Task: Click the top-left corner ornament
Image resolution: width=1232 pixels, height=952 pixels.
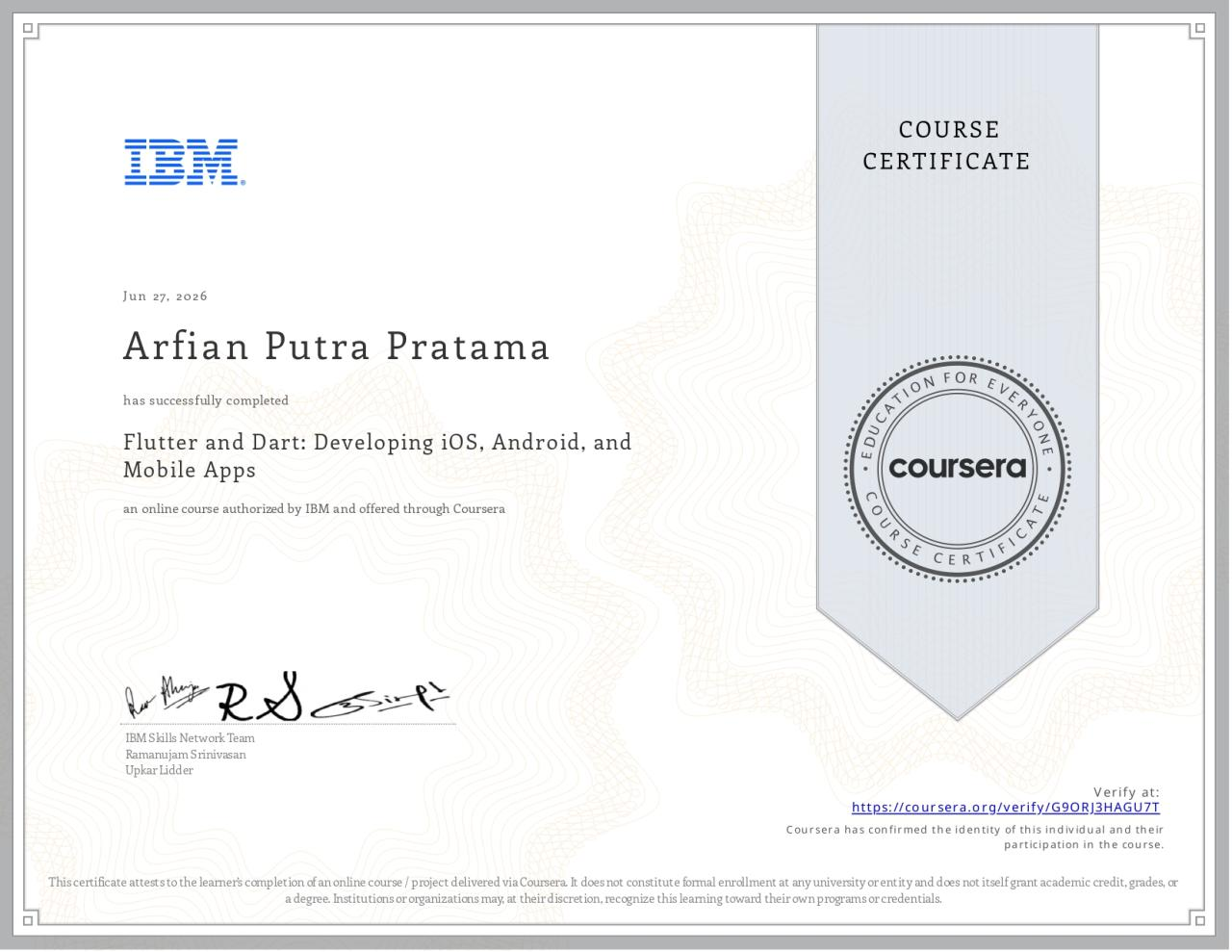Action: pyautogui.click(x=31, y=30)
